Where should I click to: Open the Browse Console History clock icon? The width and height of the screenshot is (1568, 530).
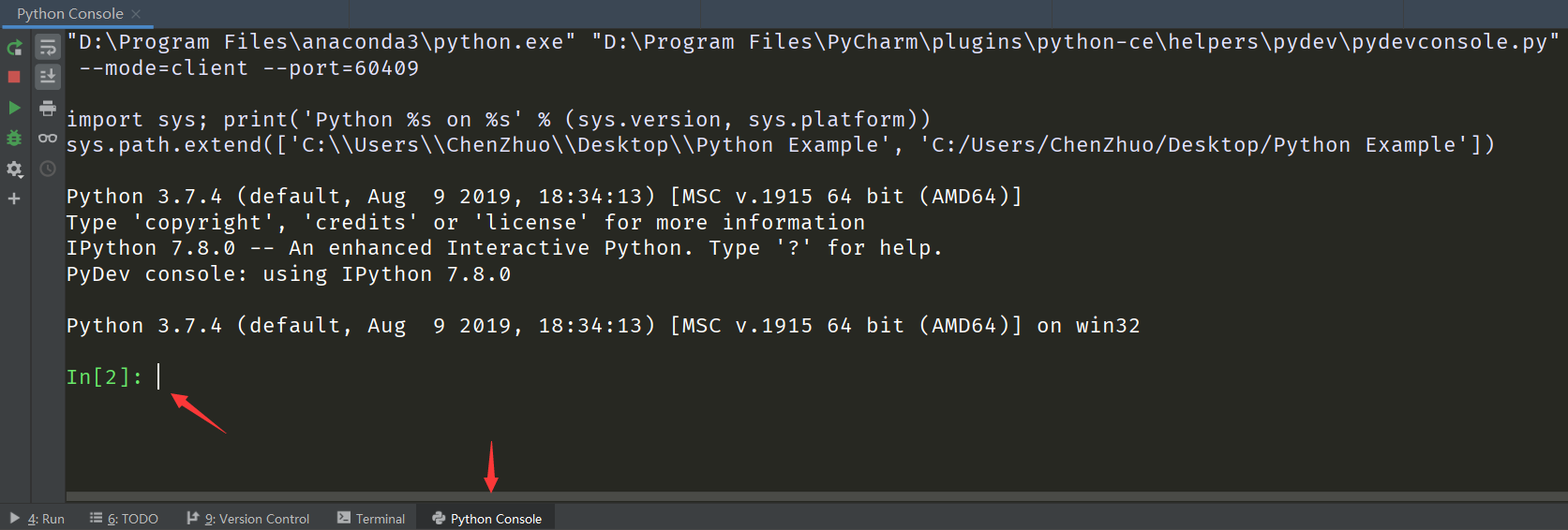pos(48,169)
